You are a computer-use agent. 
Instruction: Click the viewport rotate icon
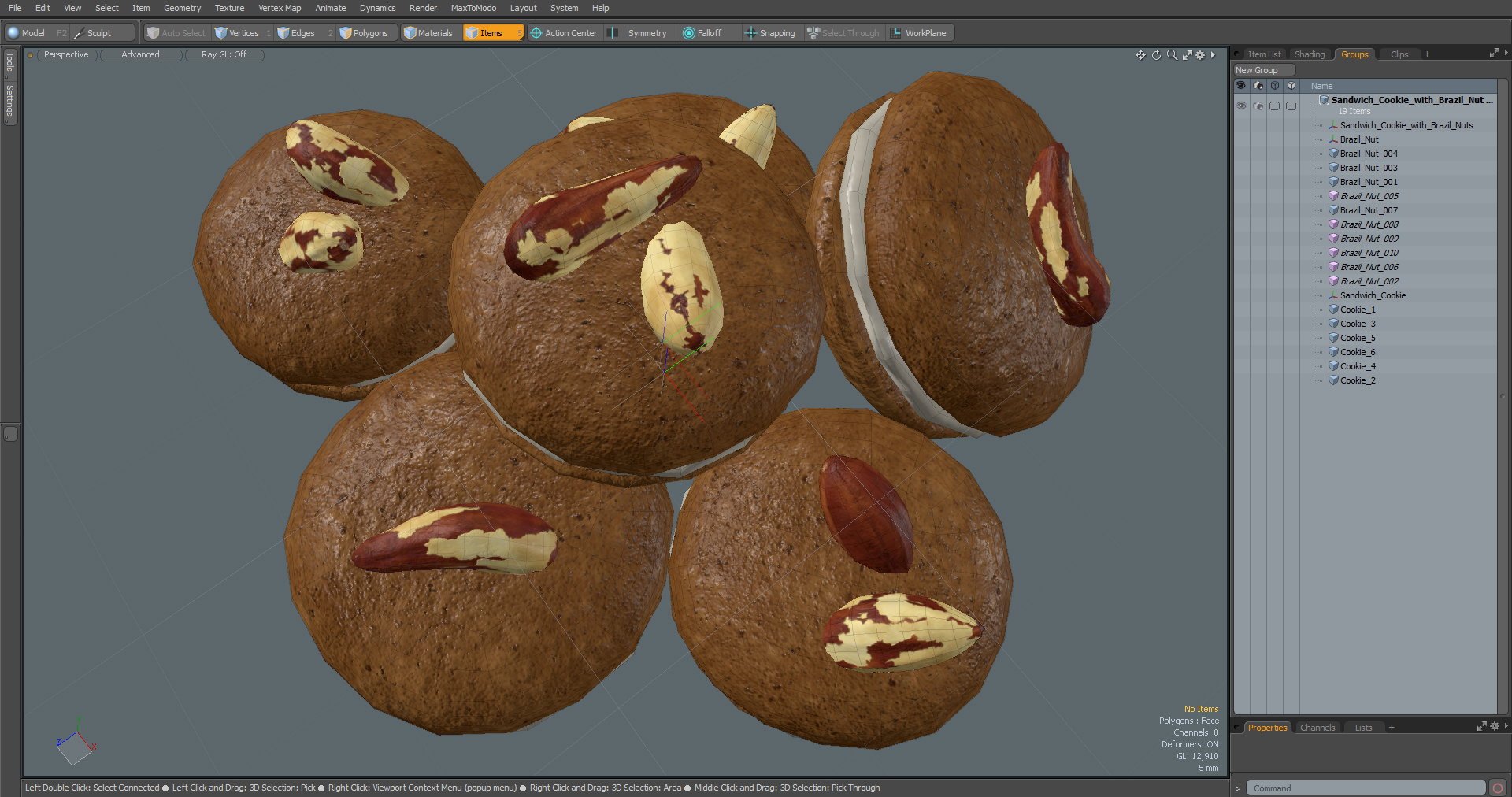coord(1156,55)
